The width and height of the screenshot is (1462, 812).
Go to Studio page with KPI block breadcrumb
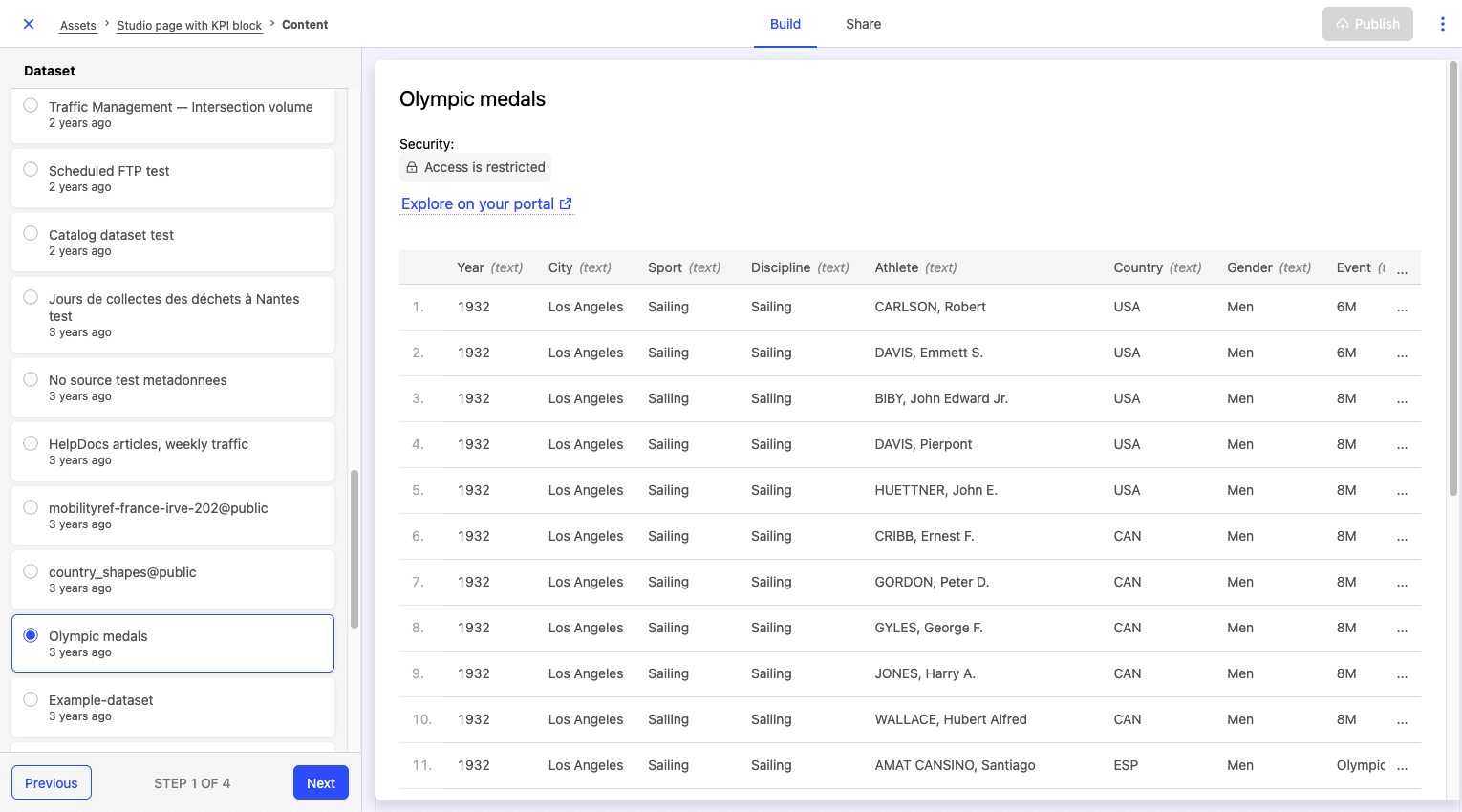coord(189,26)
